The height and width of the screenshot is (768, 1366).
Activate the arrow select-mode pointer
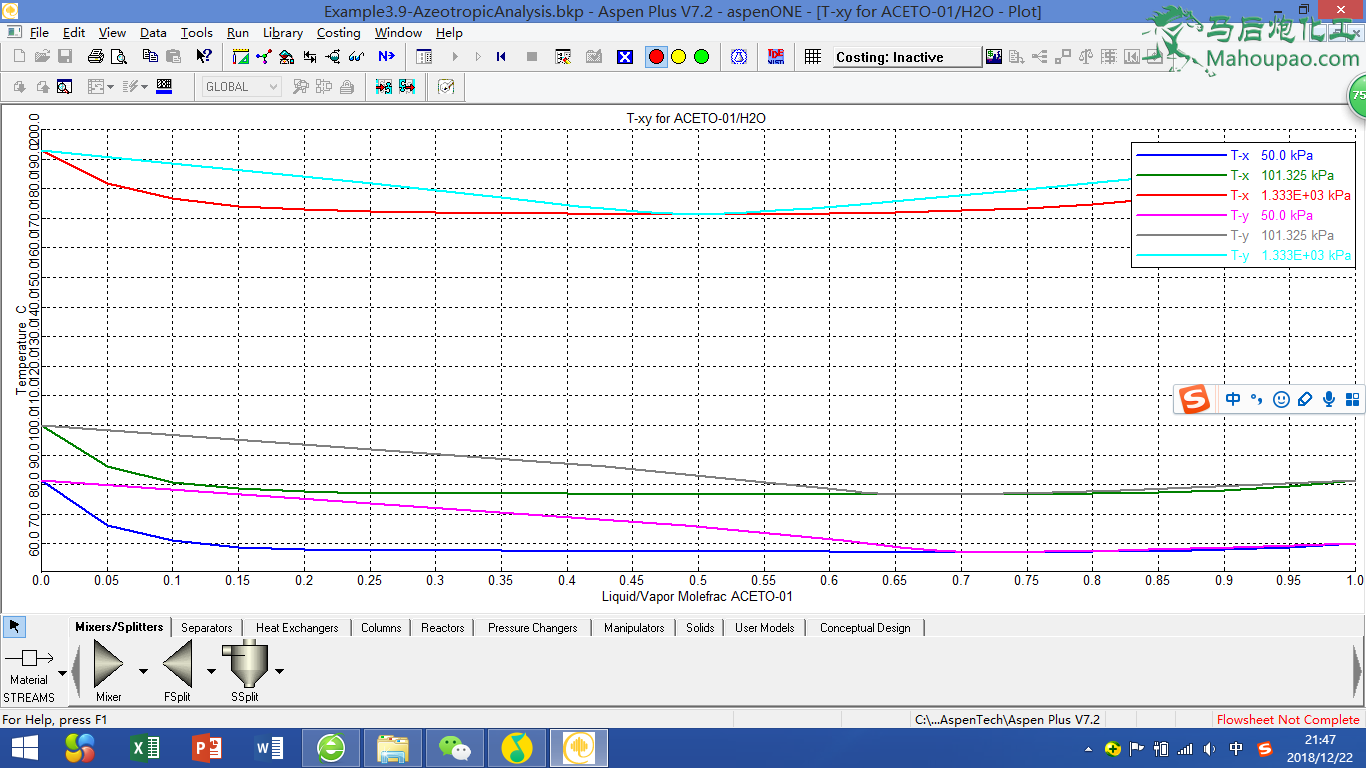14,627
